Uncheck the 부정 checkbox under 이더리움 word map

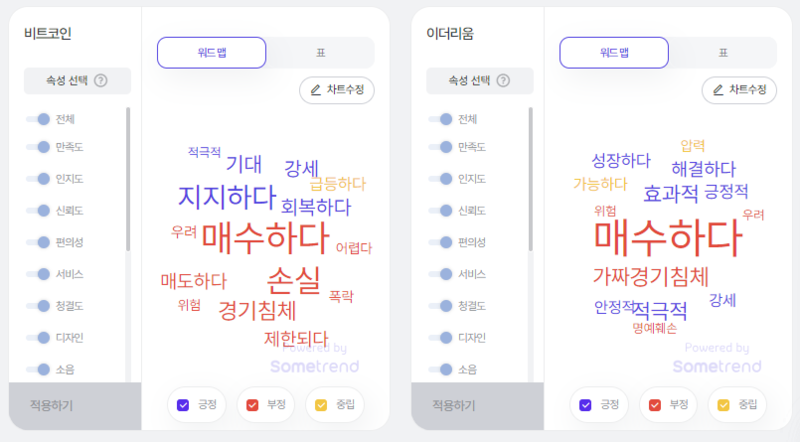point(655,405)
